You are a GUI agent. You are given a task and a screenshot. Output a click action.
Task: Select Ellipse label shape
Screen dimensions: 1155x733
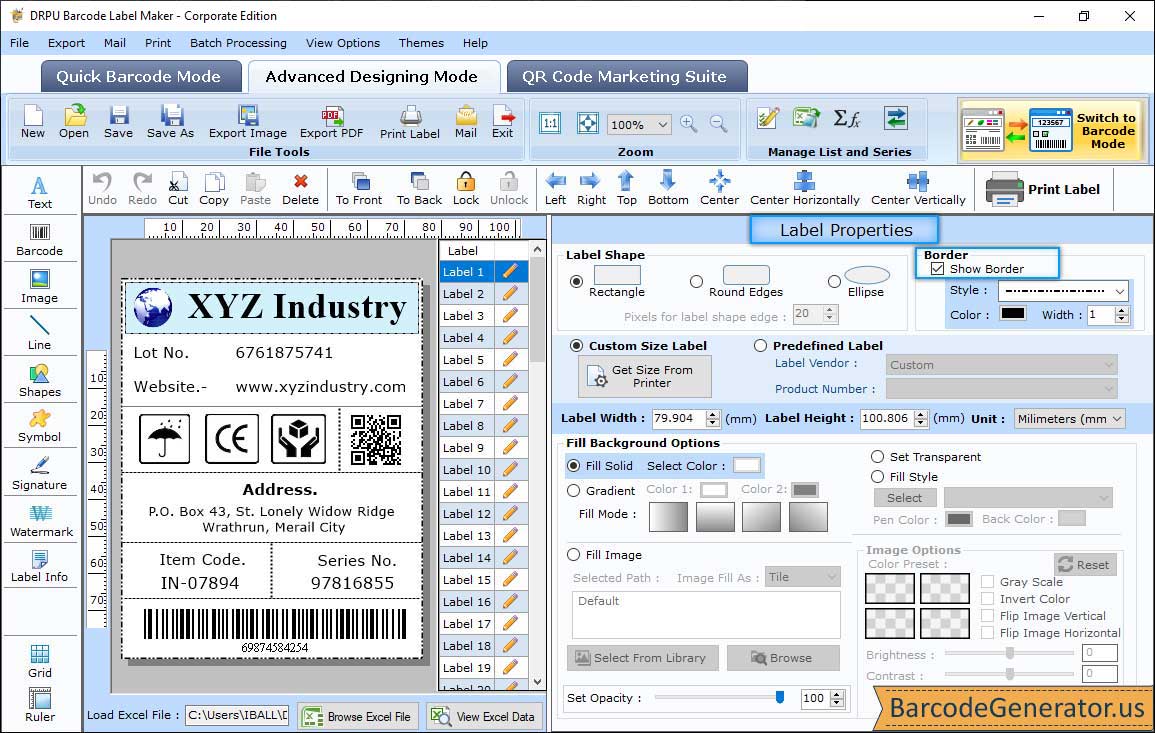tap(834, 281)
